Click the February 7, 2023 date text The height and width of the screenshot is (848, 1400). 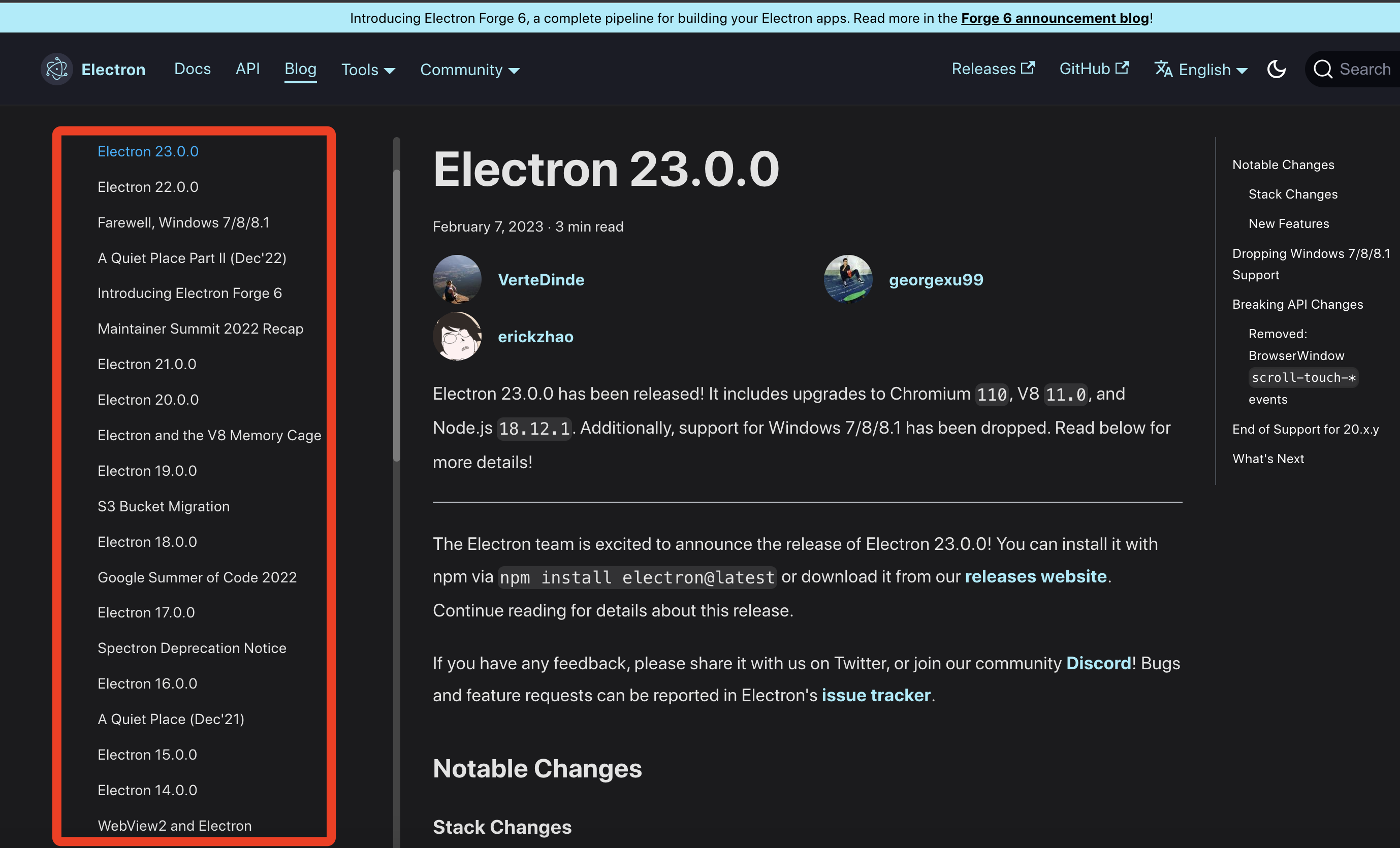coord(488,226)
